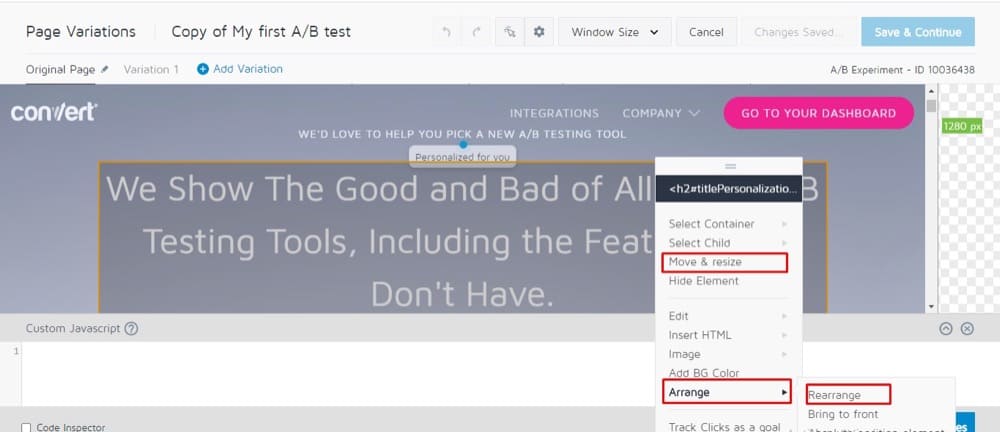
Task: Expand the Arrange submenu
Action: (x=727, y=392)
